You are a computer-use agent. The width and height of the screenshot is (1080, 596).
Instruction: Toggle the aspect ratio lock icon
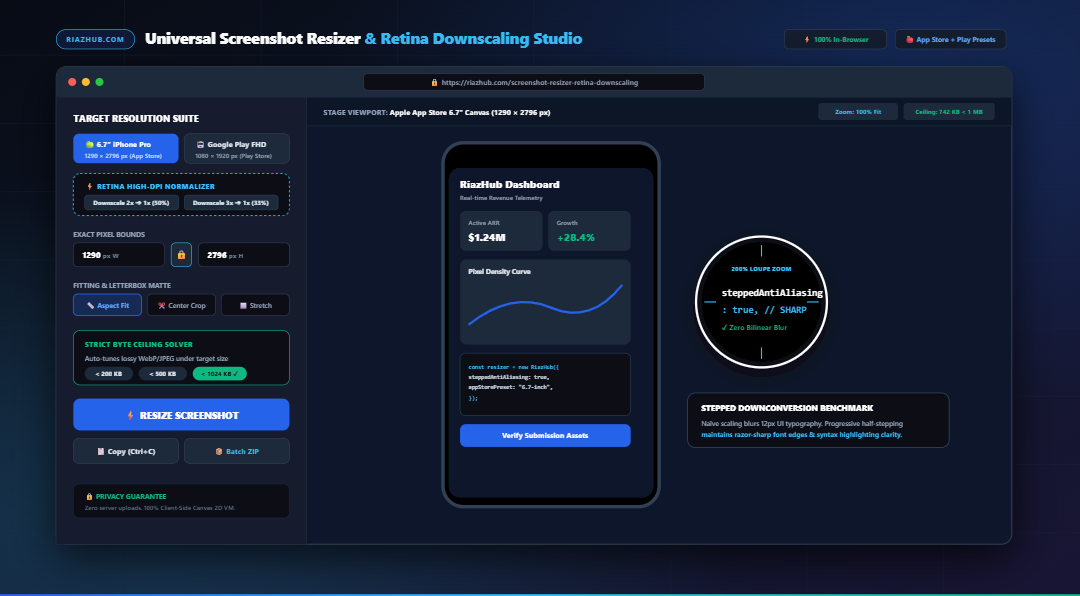click(x=181, y=255)
